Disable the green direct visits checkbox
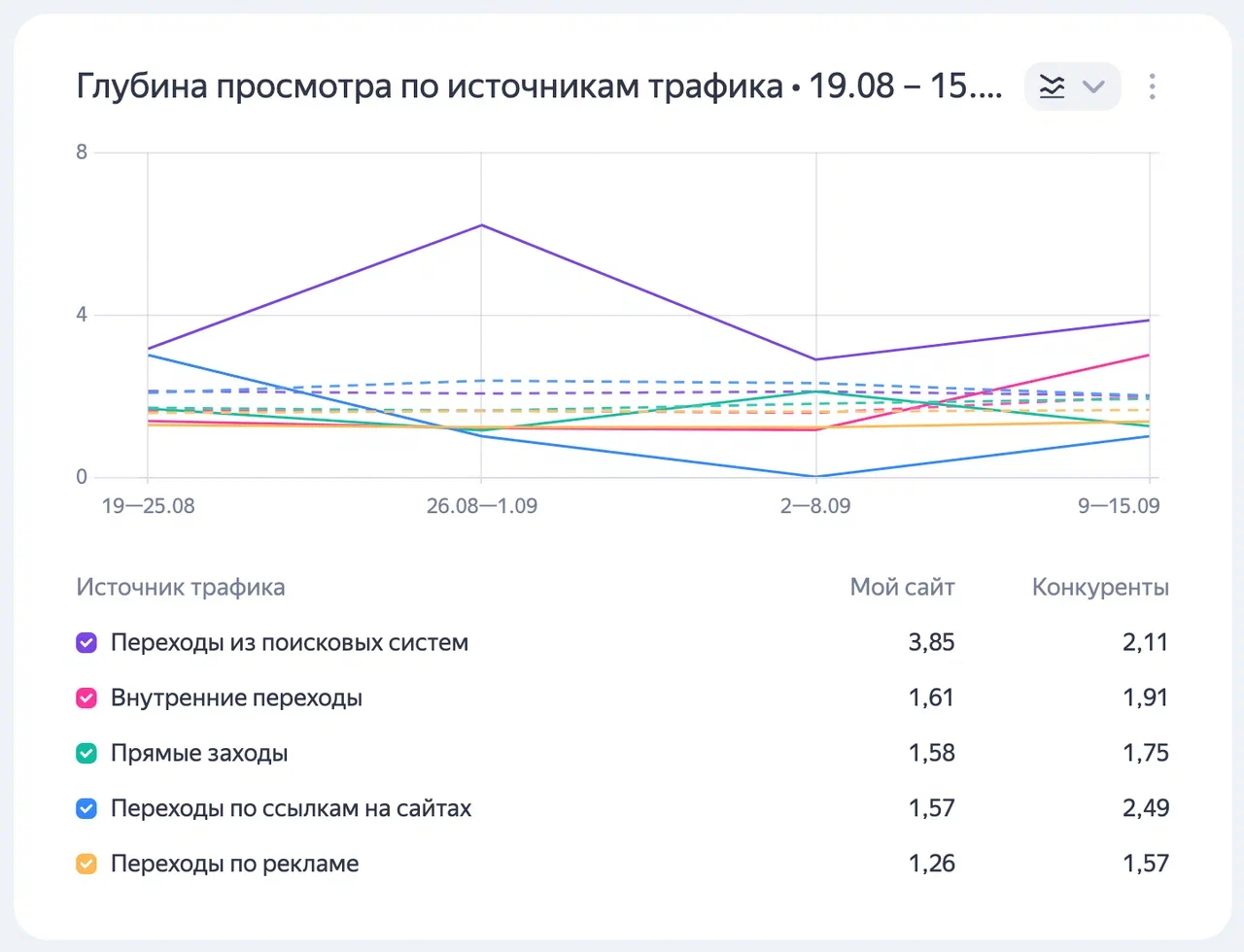 (x=86, y=754)
